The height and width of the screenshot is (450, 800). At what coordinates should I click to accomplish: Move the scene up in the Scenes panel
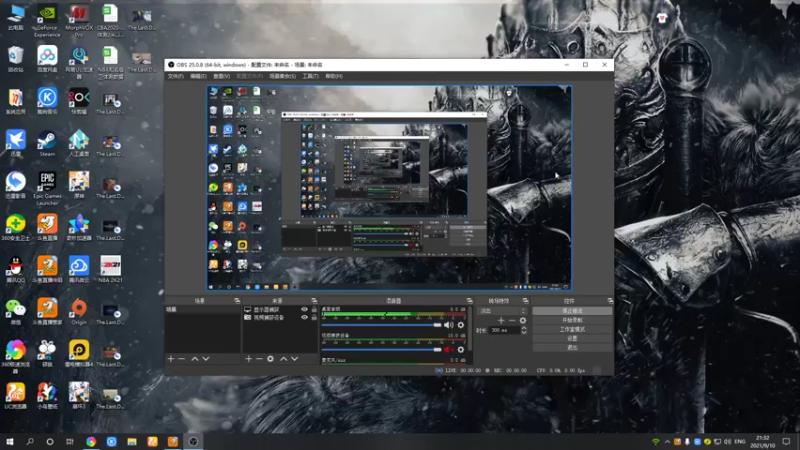tap(195, 359)
